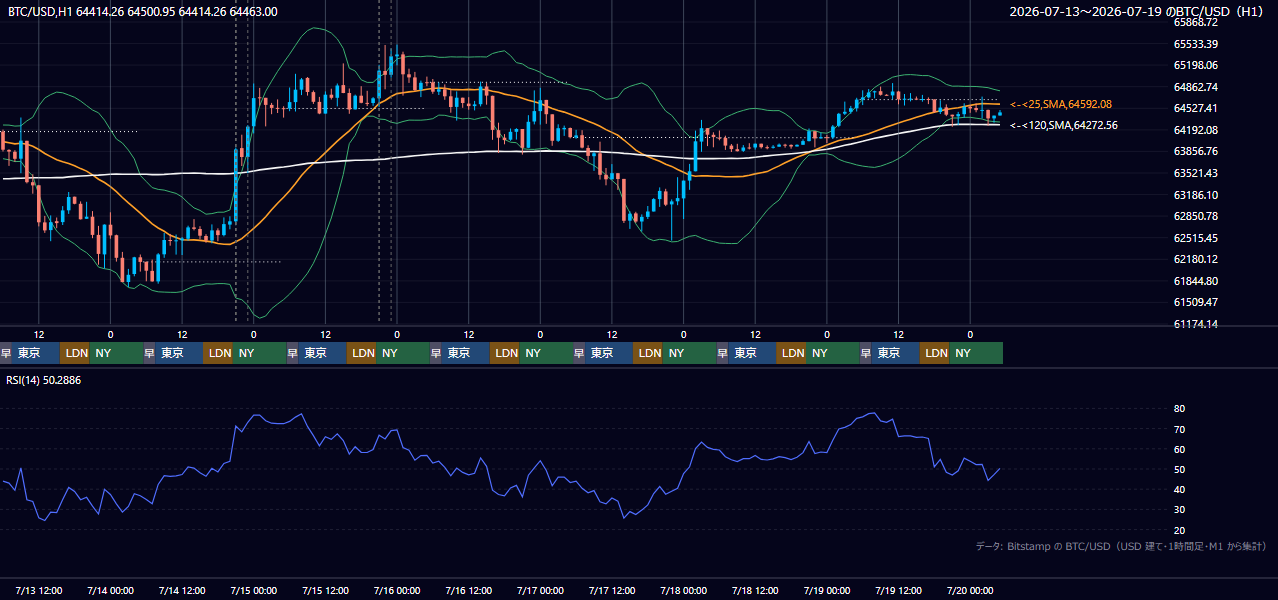Click the RSI scale value 50
The height and width of the screenshot is (600, 1278).
(x=1179, y=469)
